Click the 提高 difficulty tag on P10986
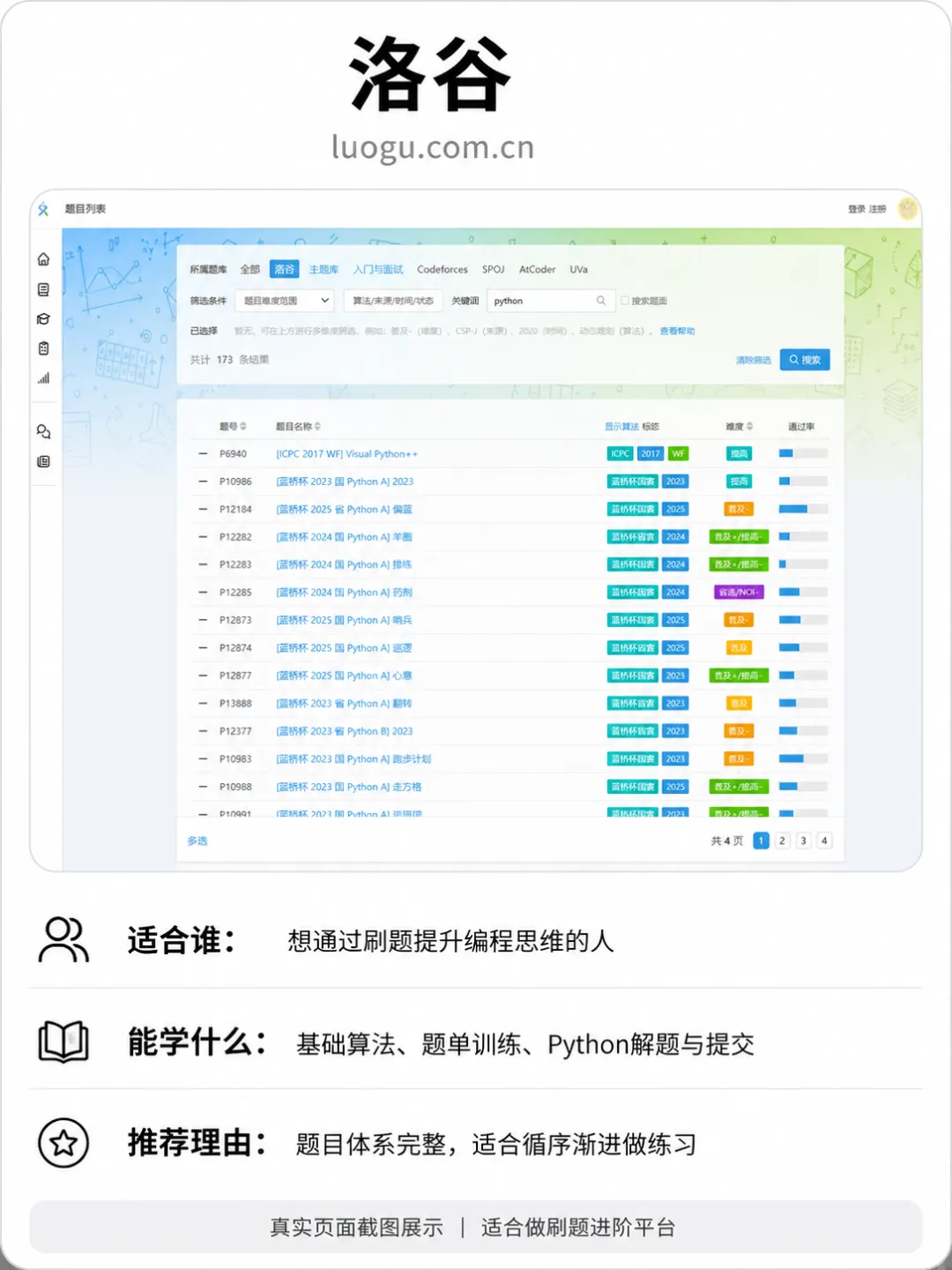Screen dimensions: 952x1270 [739, 482]
